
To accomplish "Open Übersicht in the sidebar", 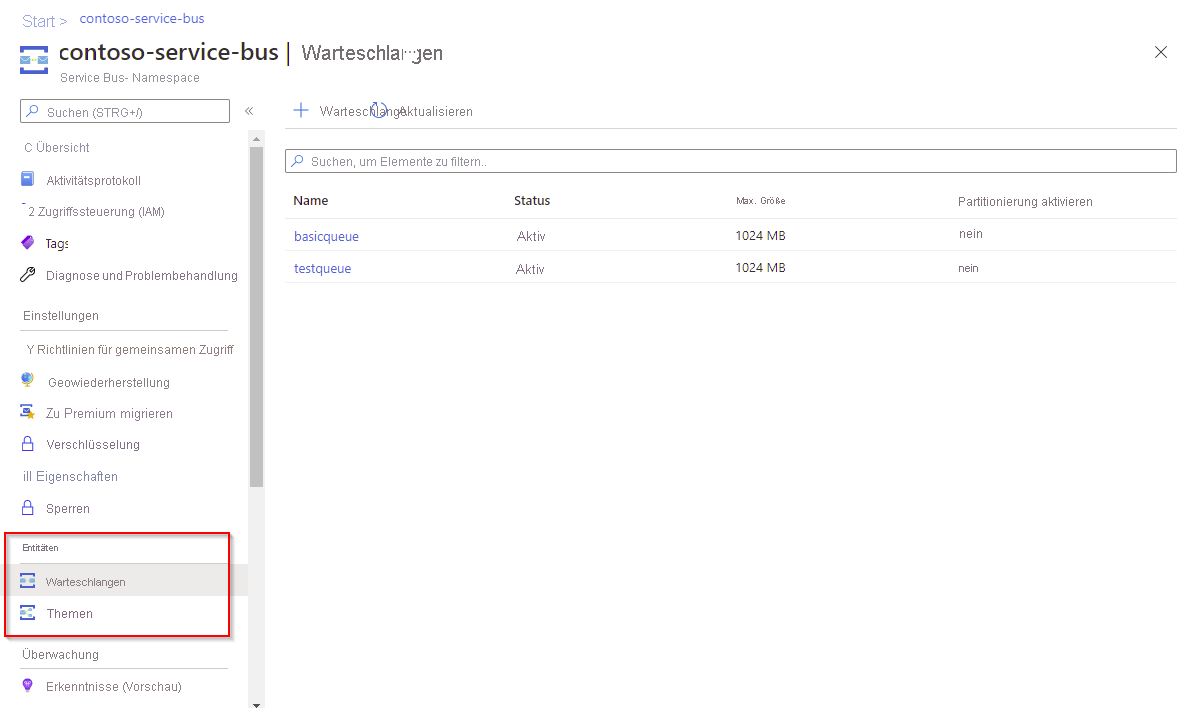I will click(56, 147).
